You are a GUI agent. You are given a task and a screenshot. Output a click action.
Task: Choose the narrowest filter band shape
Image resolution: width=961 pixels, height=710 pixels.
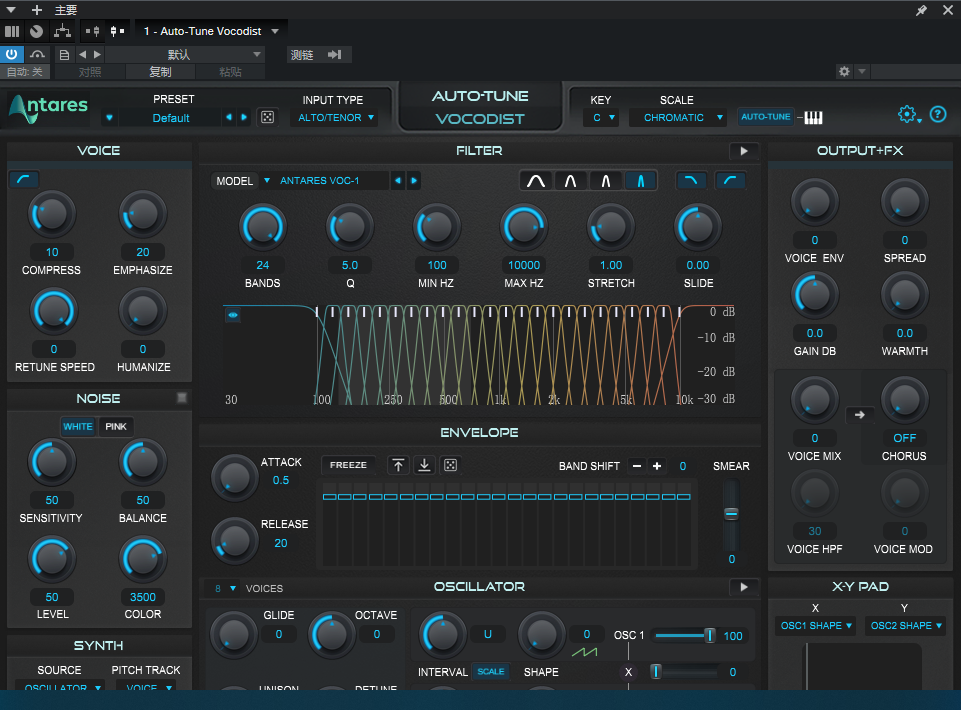[x=640, y=181]
